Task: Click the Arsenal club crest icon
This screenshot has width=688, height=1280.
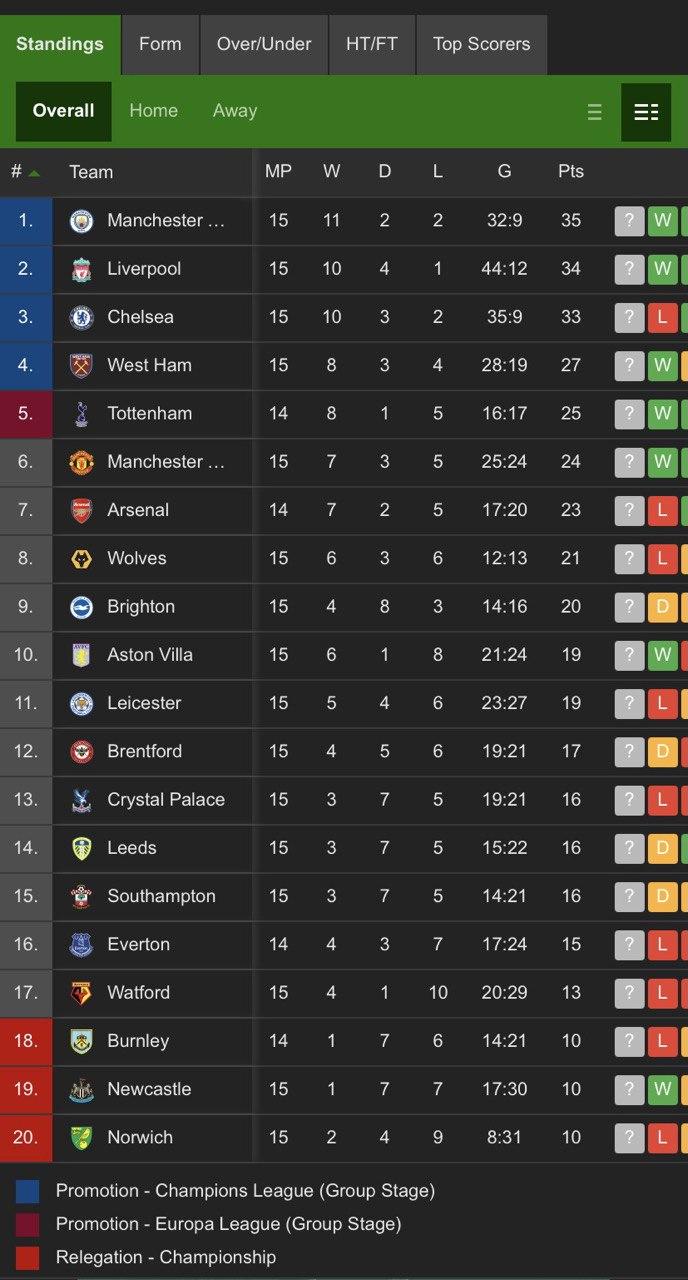Action: click(81, 510)
